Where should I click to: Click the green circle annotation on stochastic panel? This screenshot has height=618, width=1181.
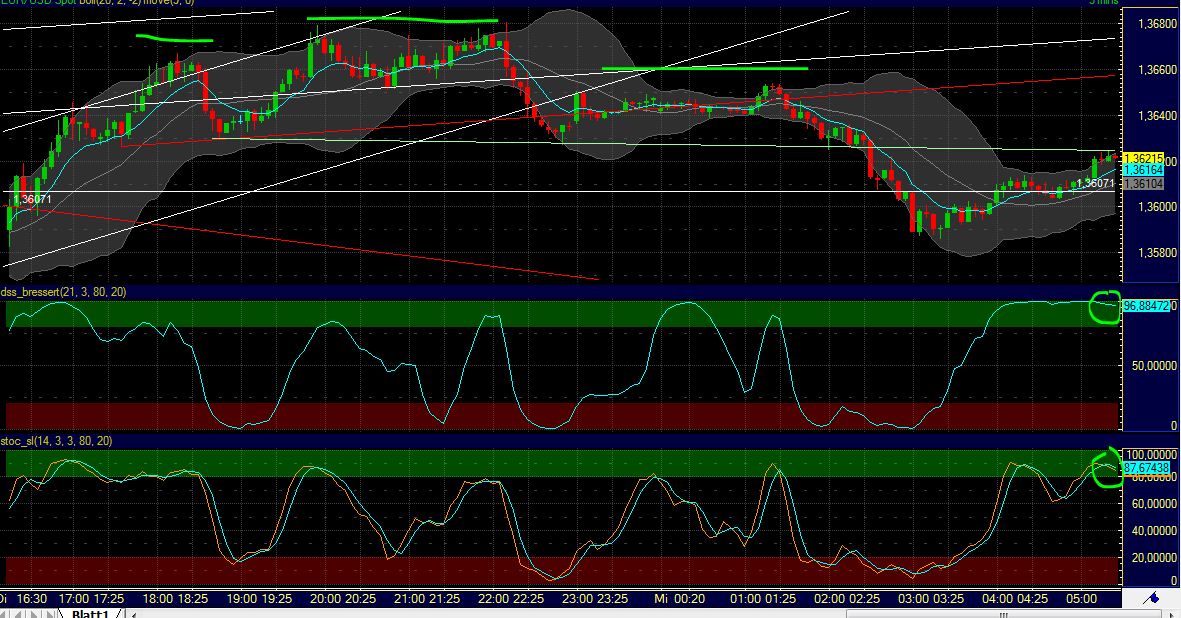1107,467
